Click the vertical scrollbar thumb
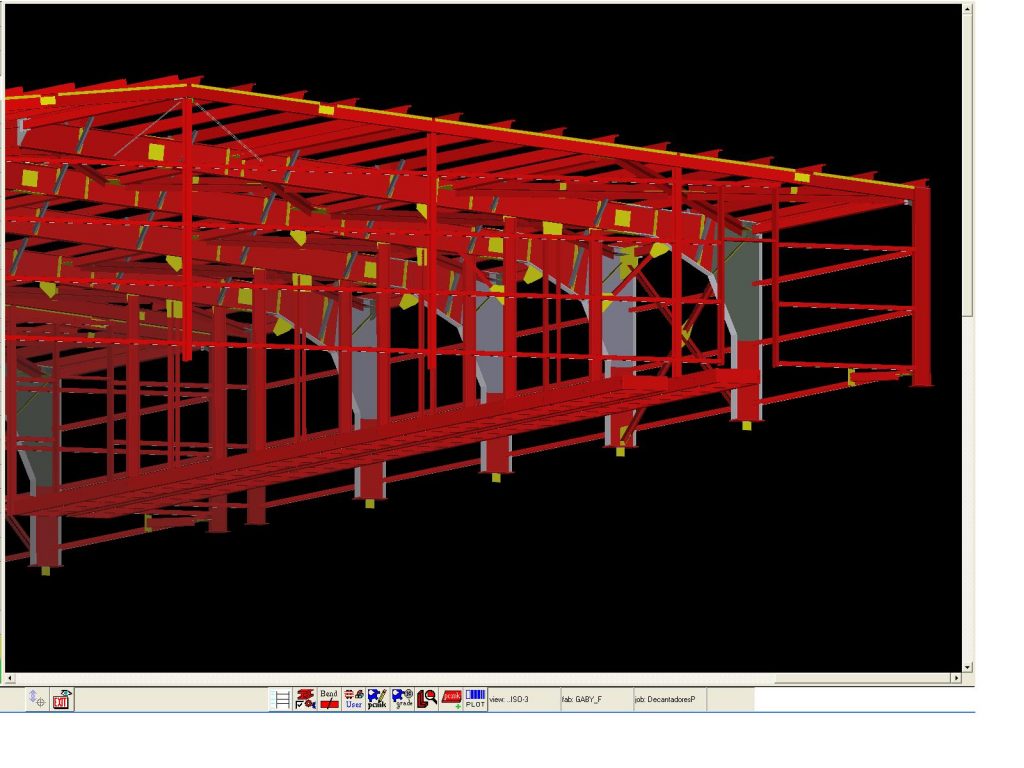This screenshot has width=1024, height=768. point(968,166)
